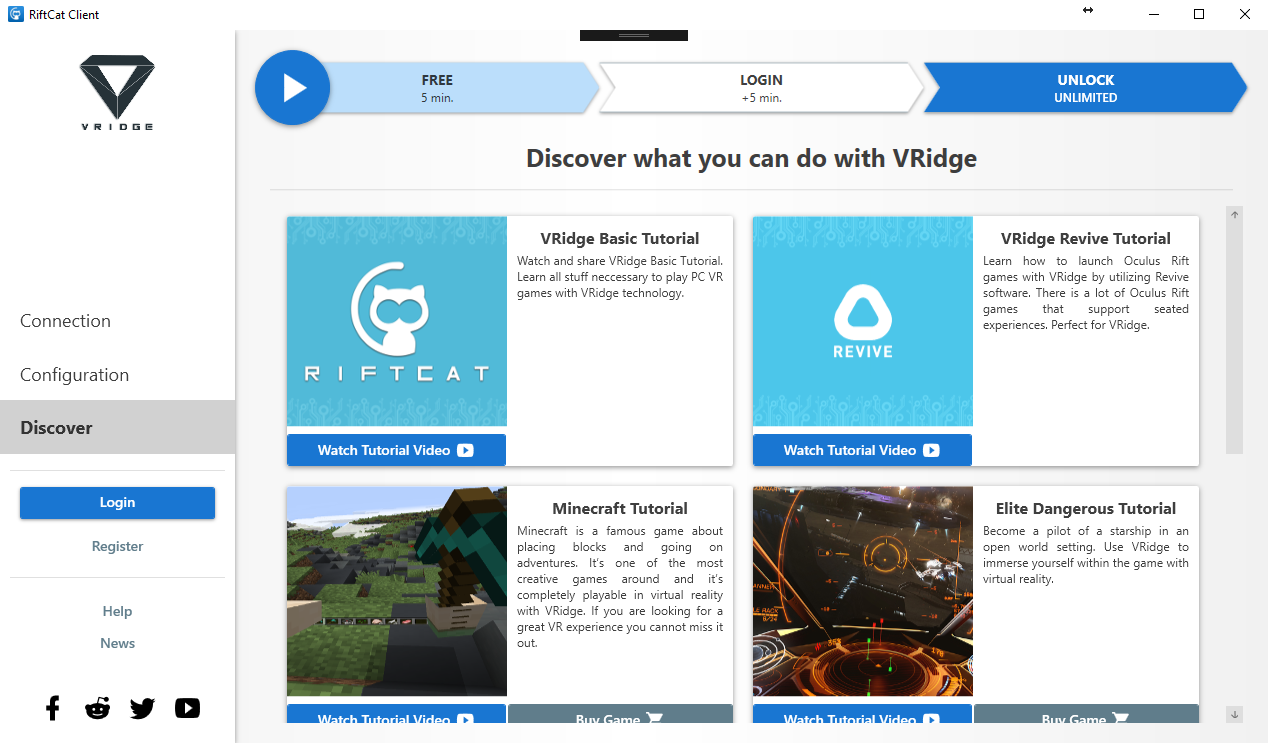The width and height of the screenshot is (1268, 743).
Task: Click the blue Login button
Action: point(117,503)
